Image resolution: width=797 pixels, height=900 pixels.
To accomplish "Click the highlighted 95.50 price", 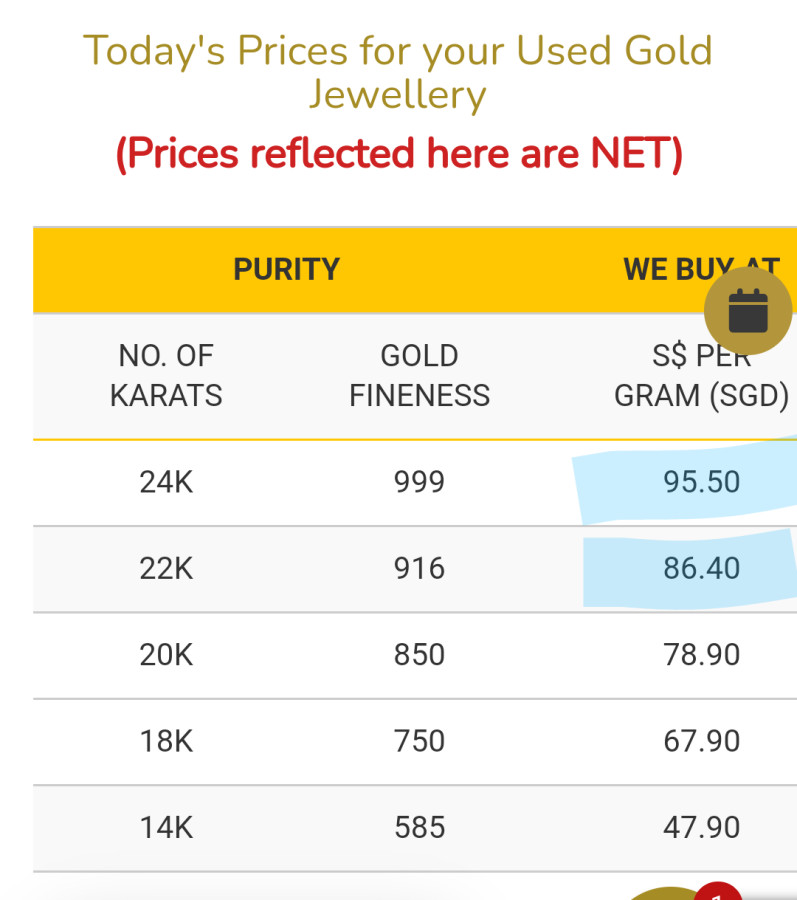I will point(701,482).
